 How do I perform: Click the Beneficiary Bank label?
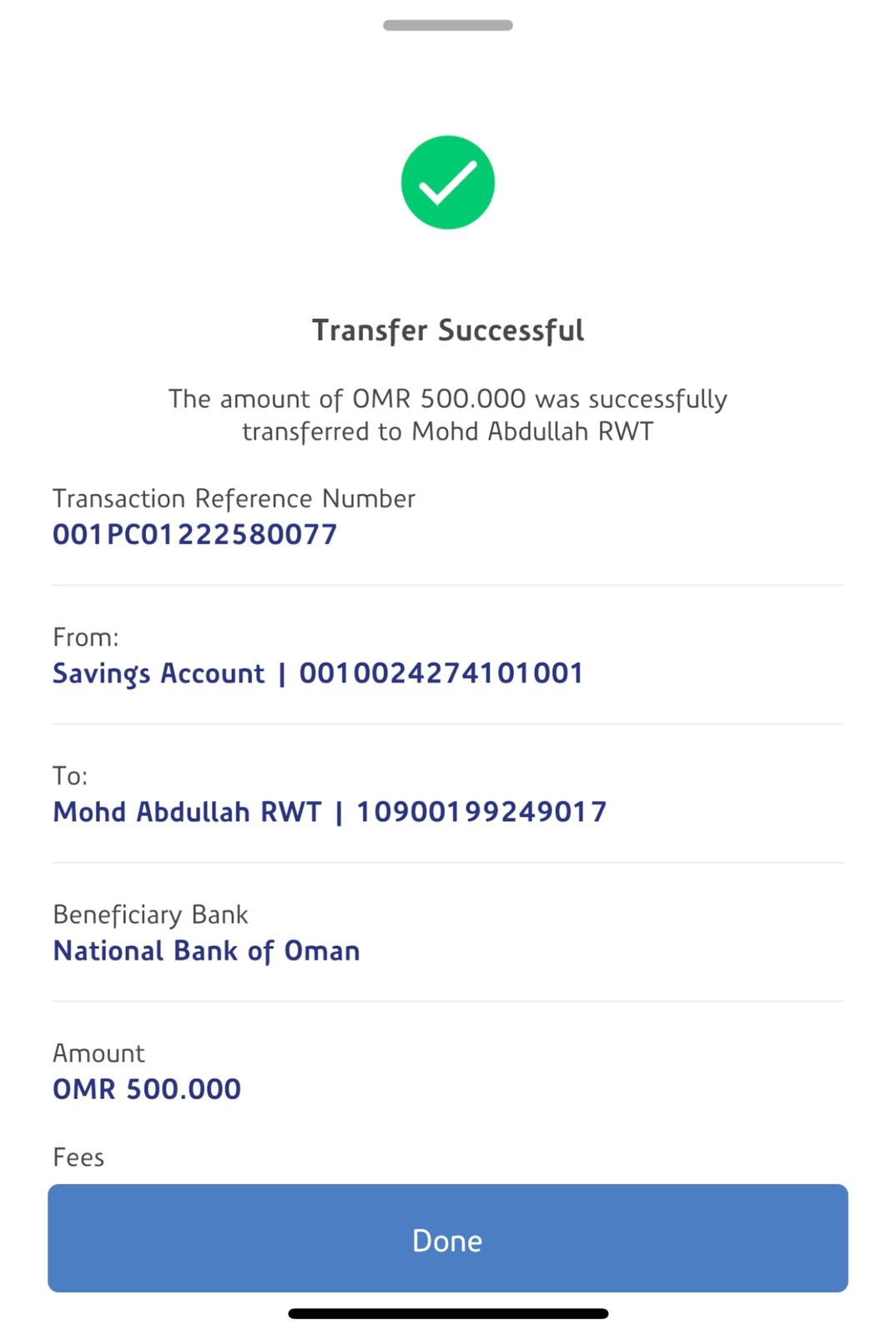[x=151, y=914]
